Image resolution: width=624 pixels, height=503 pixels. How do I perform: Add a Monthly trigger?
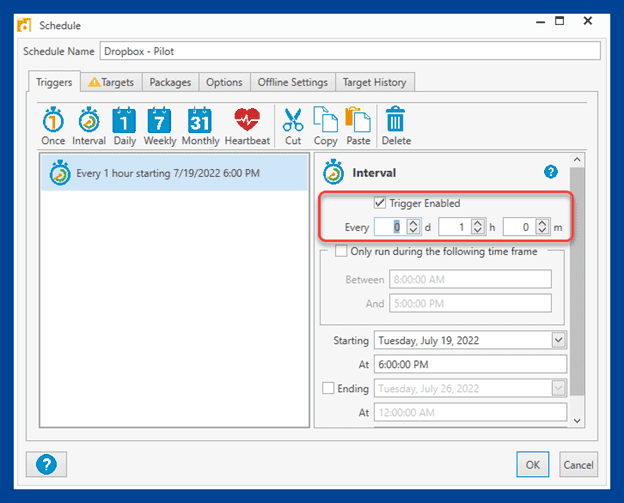(x=200, y=126)
